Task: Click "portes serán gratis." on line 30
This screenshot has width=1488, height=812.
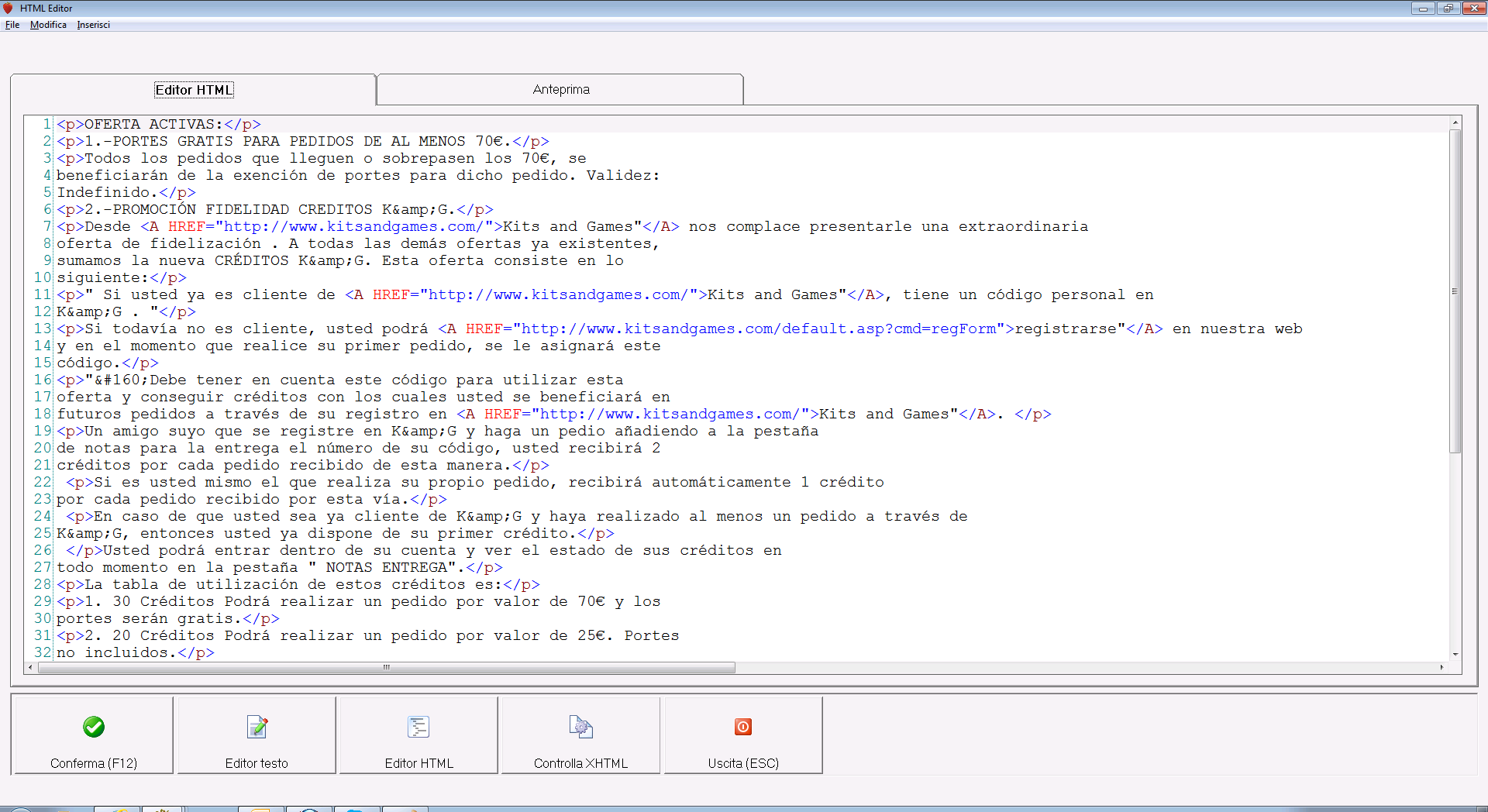Action: [149, 618]
